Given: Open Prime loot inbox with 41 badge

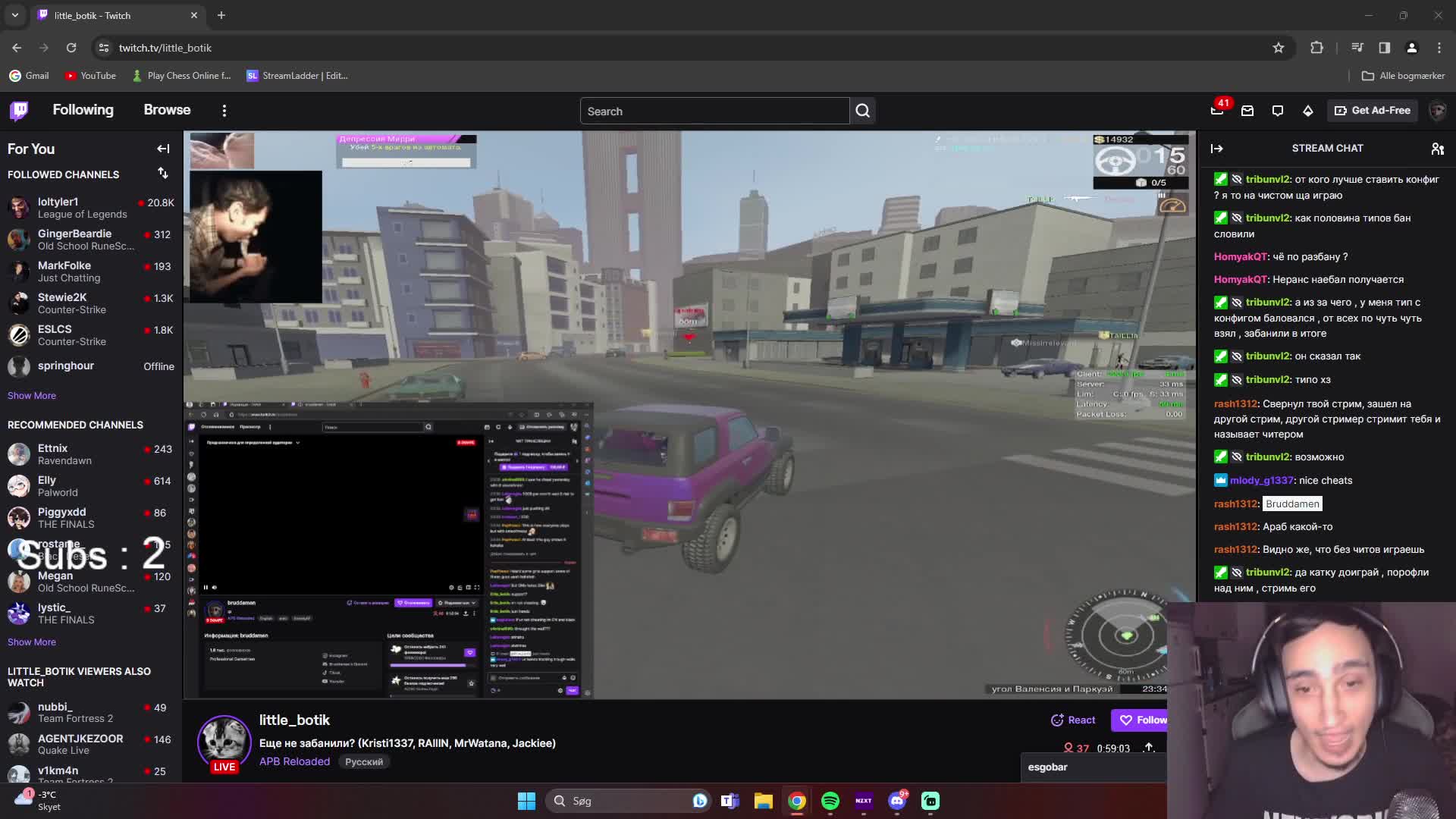Looking at the screenshot, I should pyautogui.click(x=1217, y=111).
